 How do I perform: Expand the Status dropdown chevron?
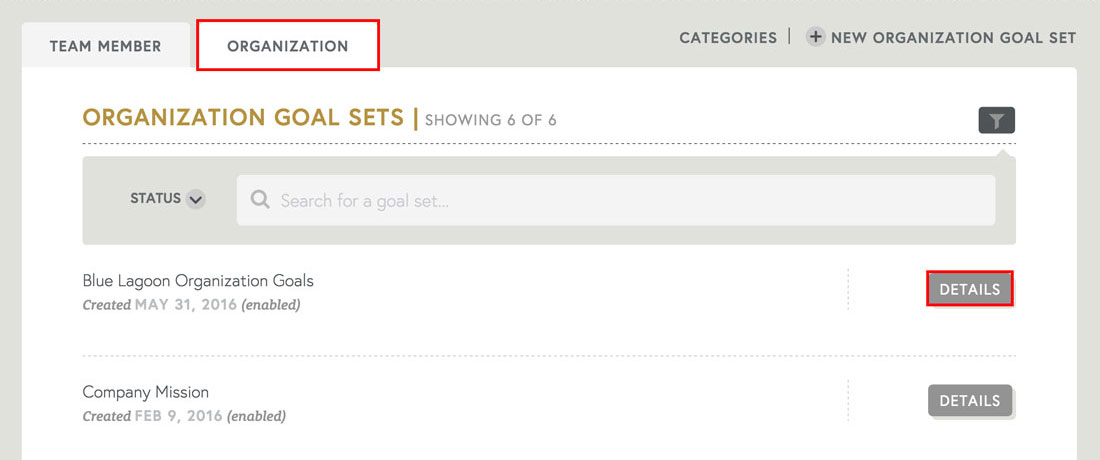pyautogui.click(x=196, y=199)
